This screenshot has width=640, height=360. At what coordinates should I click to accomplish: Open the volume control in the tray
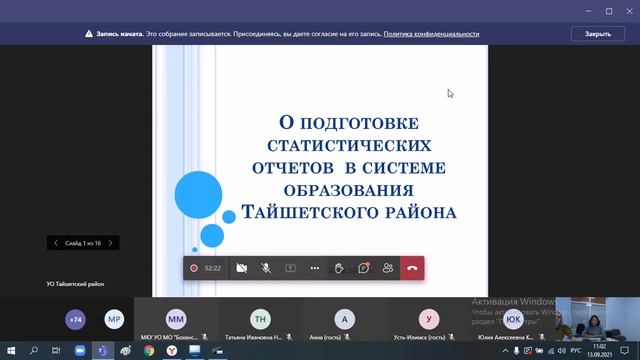pos(562,351)
